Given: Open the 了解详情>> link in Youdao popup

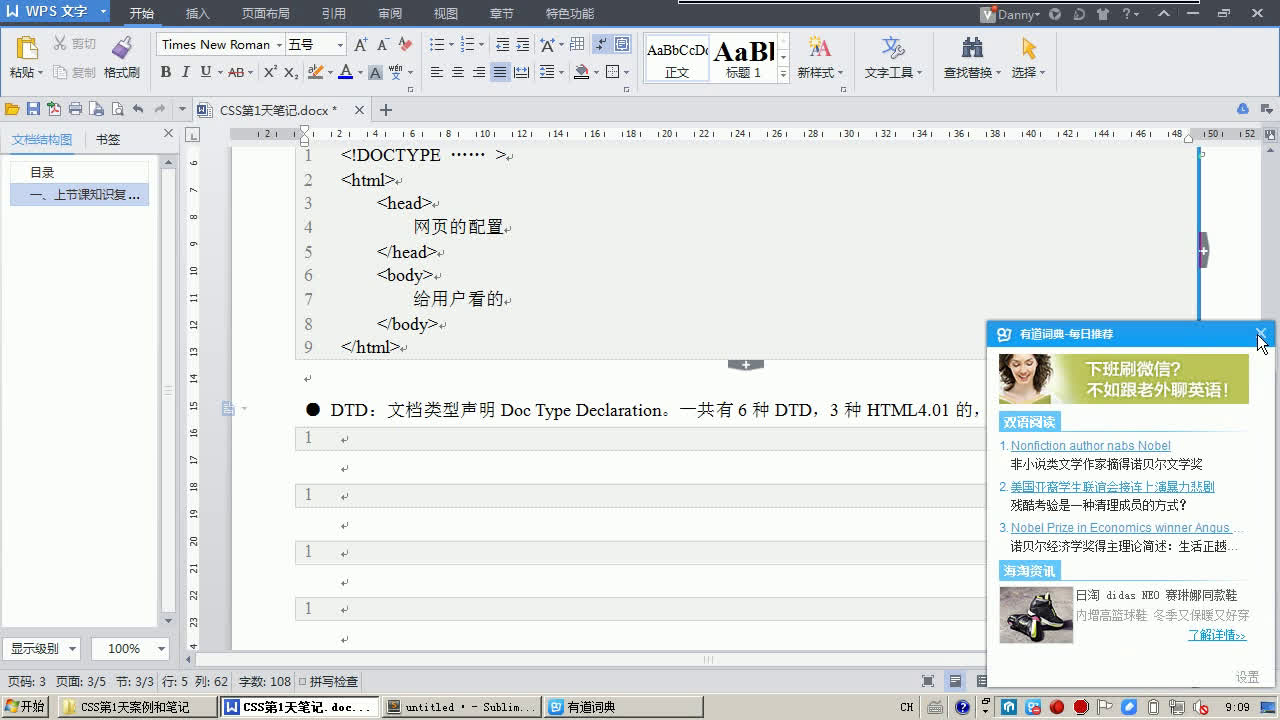Looking at the screenshot, I should [x=1217, y=635].
